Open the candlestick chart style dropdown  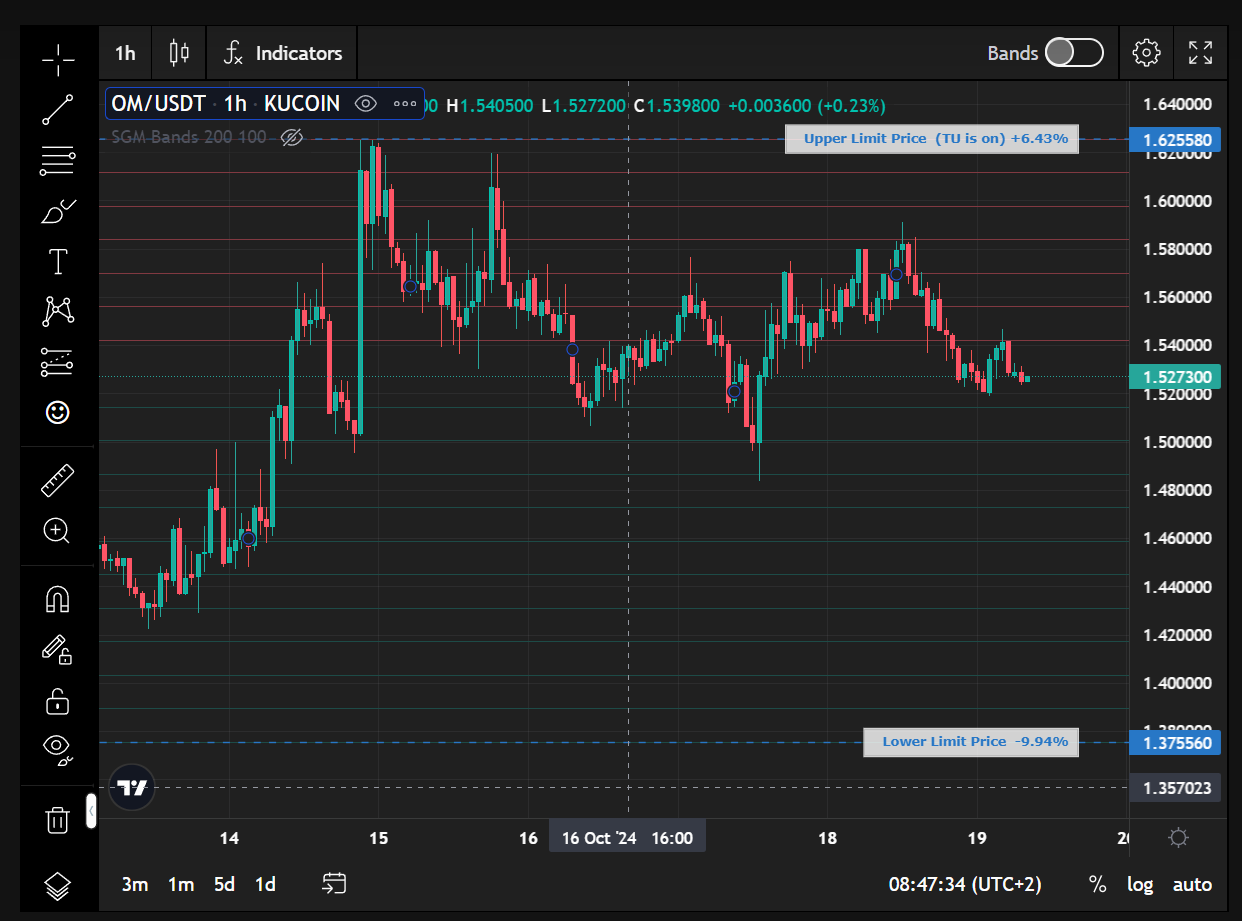coord(180,53)
